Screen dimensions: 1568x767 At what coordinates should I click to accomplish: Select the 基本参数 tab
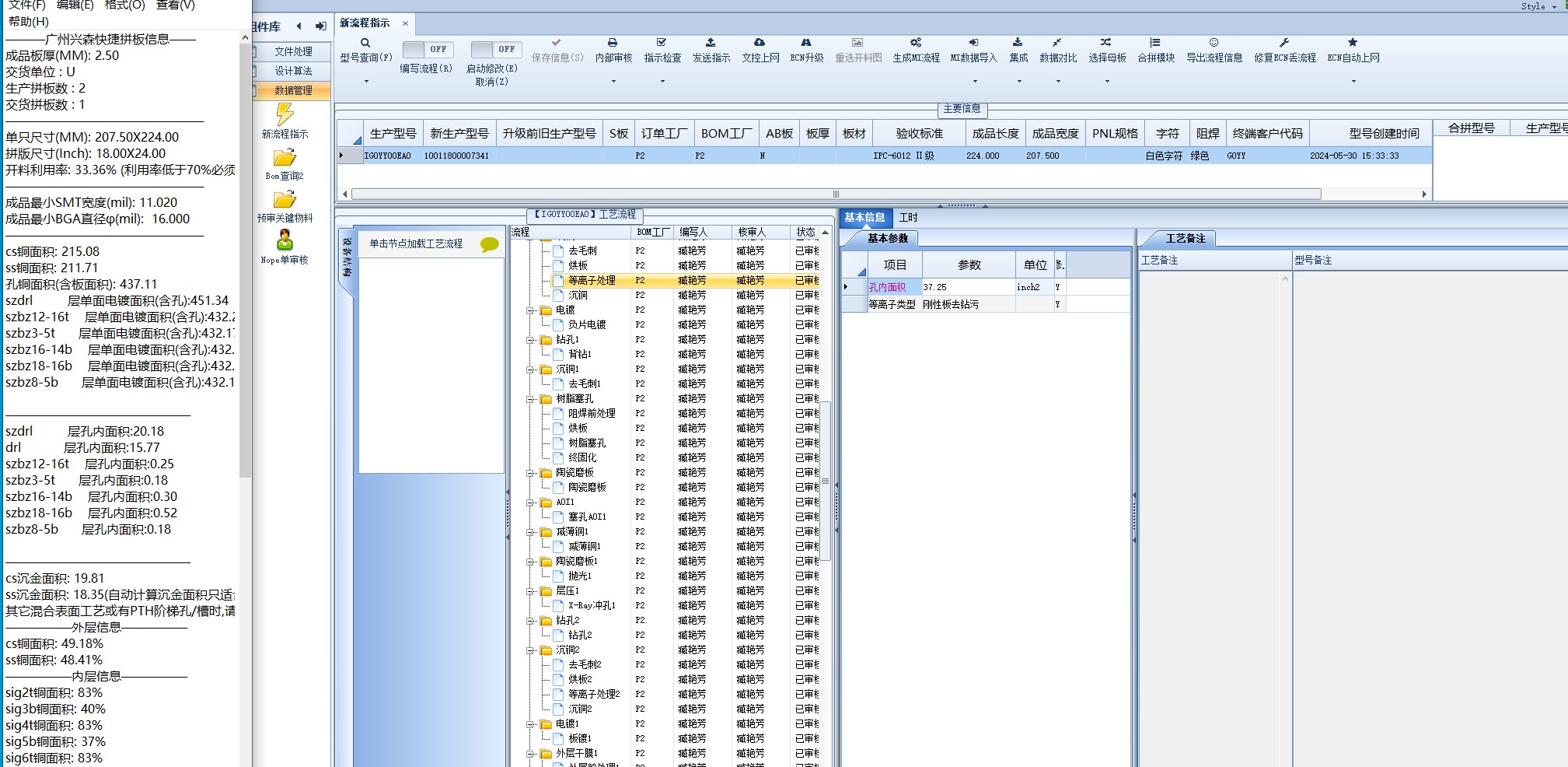(x=888, y=238)
